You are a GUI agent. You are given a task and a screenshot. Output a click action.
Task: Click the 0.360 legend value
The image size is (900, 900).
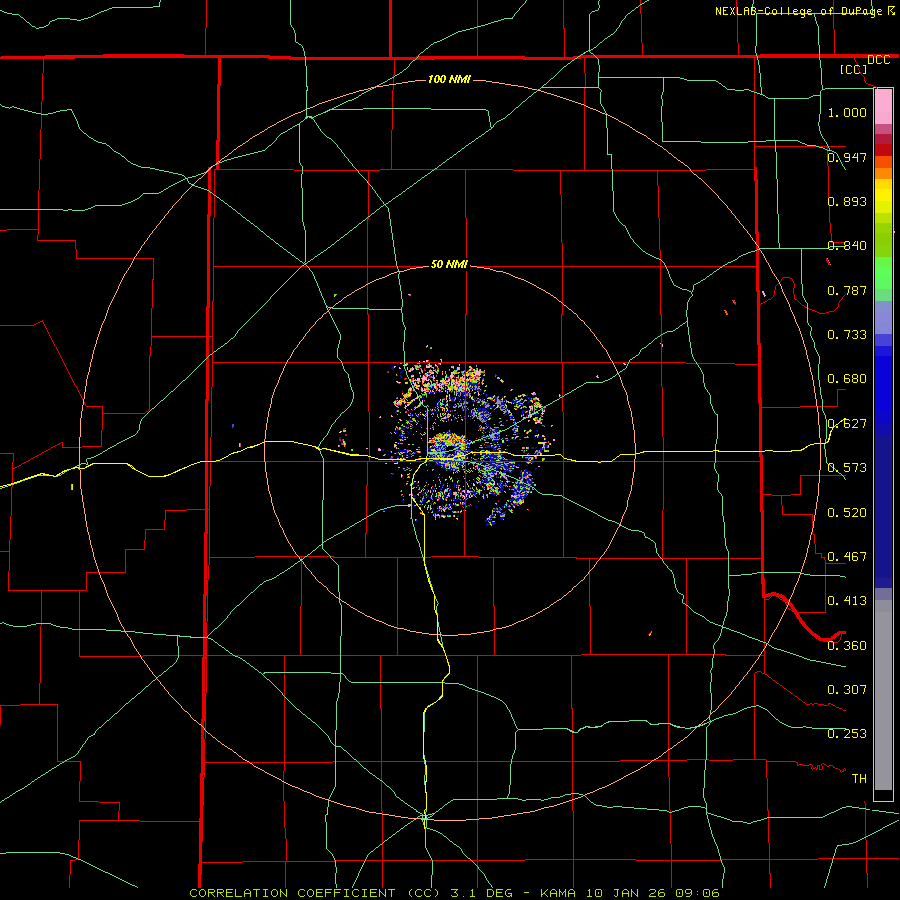(x=847, y=646)
